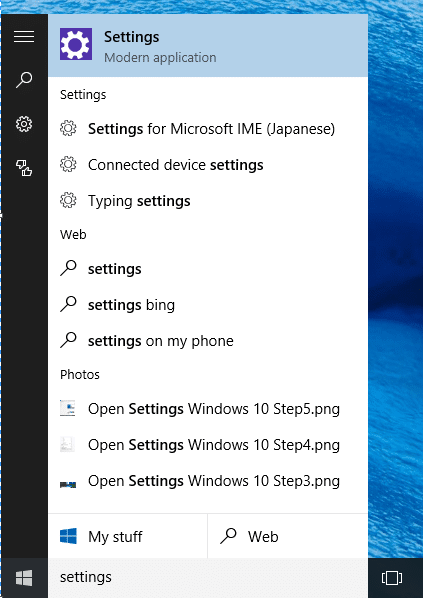Open the hamburger menu in the sidebar
This screenshot has width=423, height=598.
pyautogui.click(x=24, y=37)
